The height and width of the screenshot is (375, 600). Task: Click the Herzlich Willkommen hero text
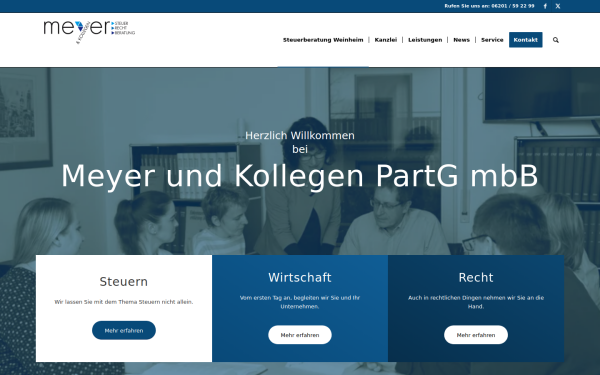click(x=300, y=135)
